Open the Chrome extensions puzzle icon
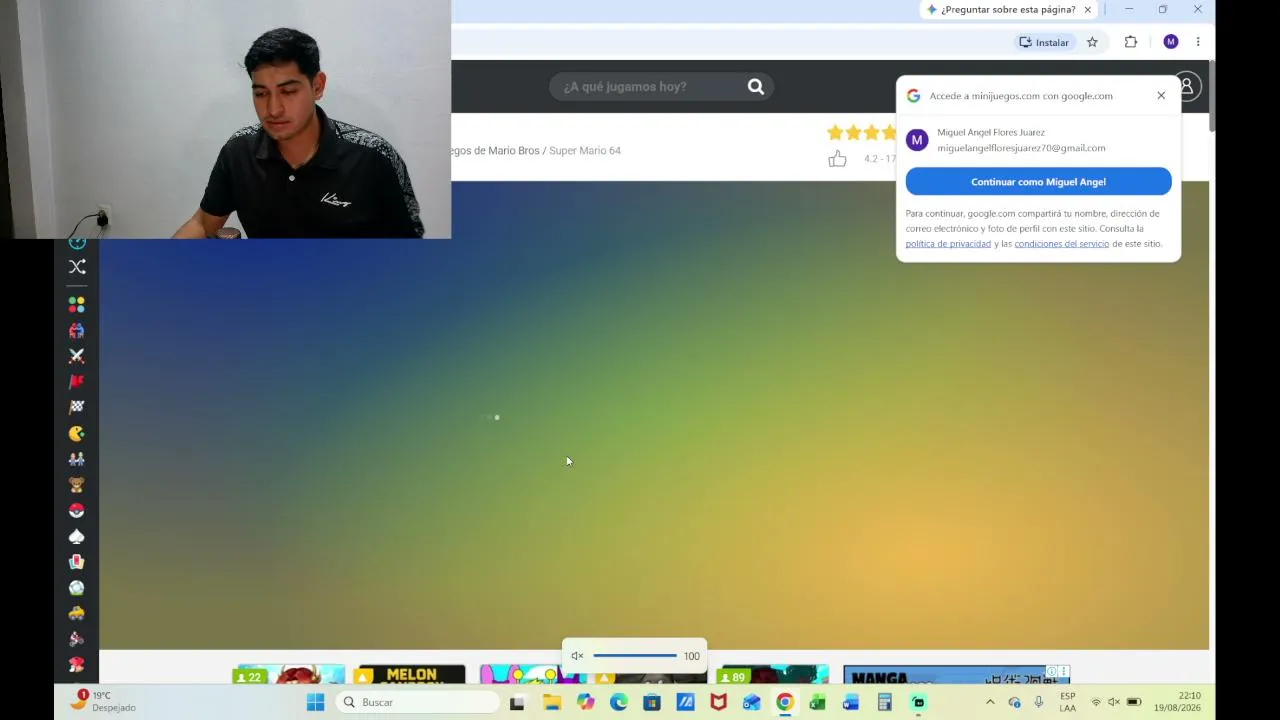 [x=1131, y=42]
